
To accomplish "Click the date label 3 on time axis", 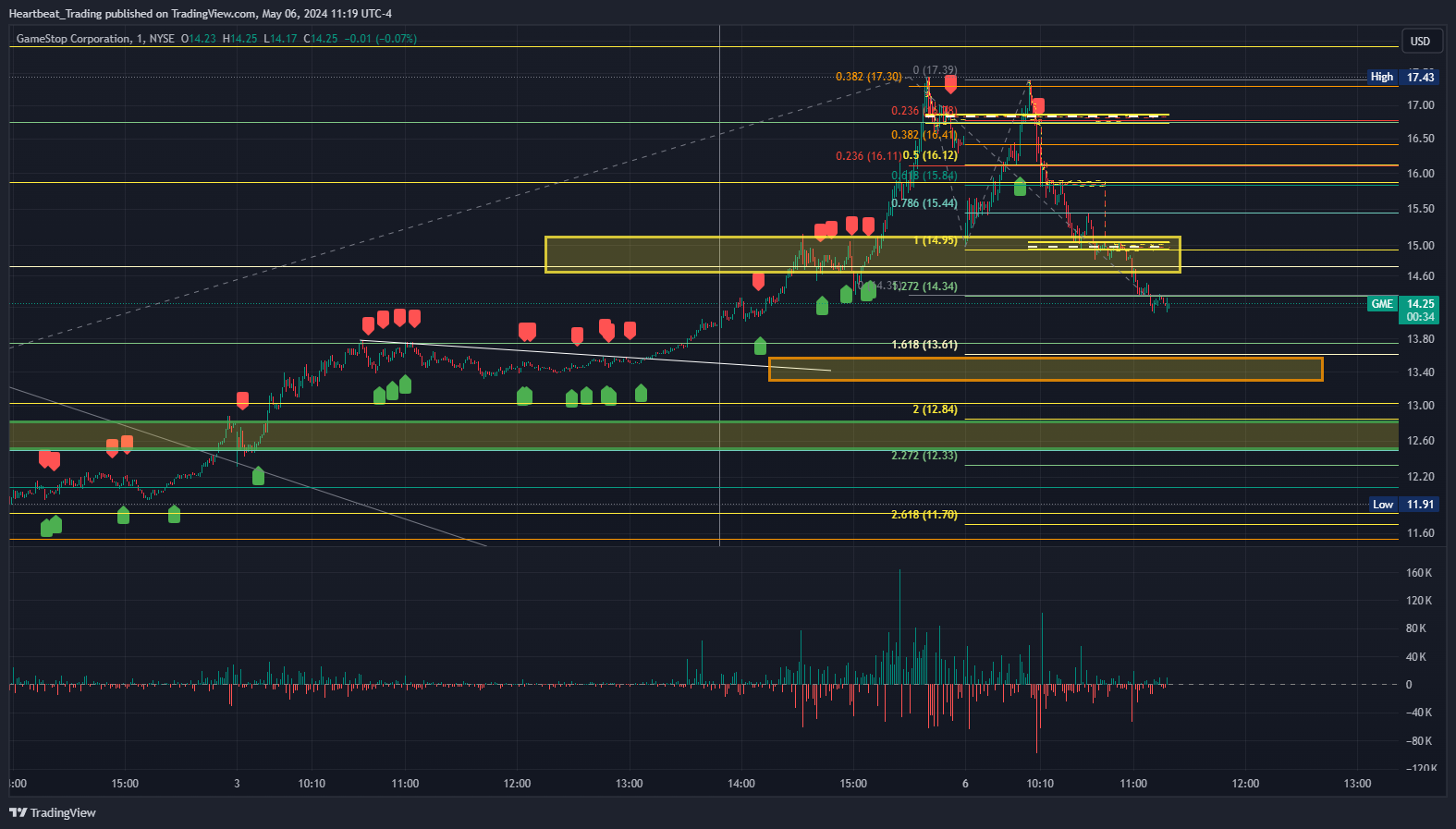I will (237, 784).
